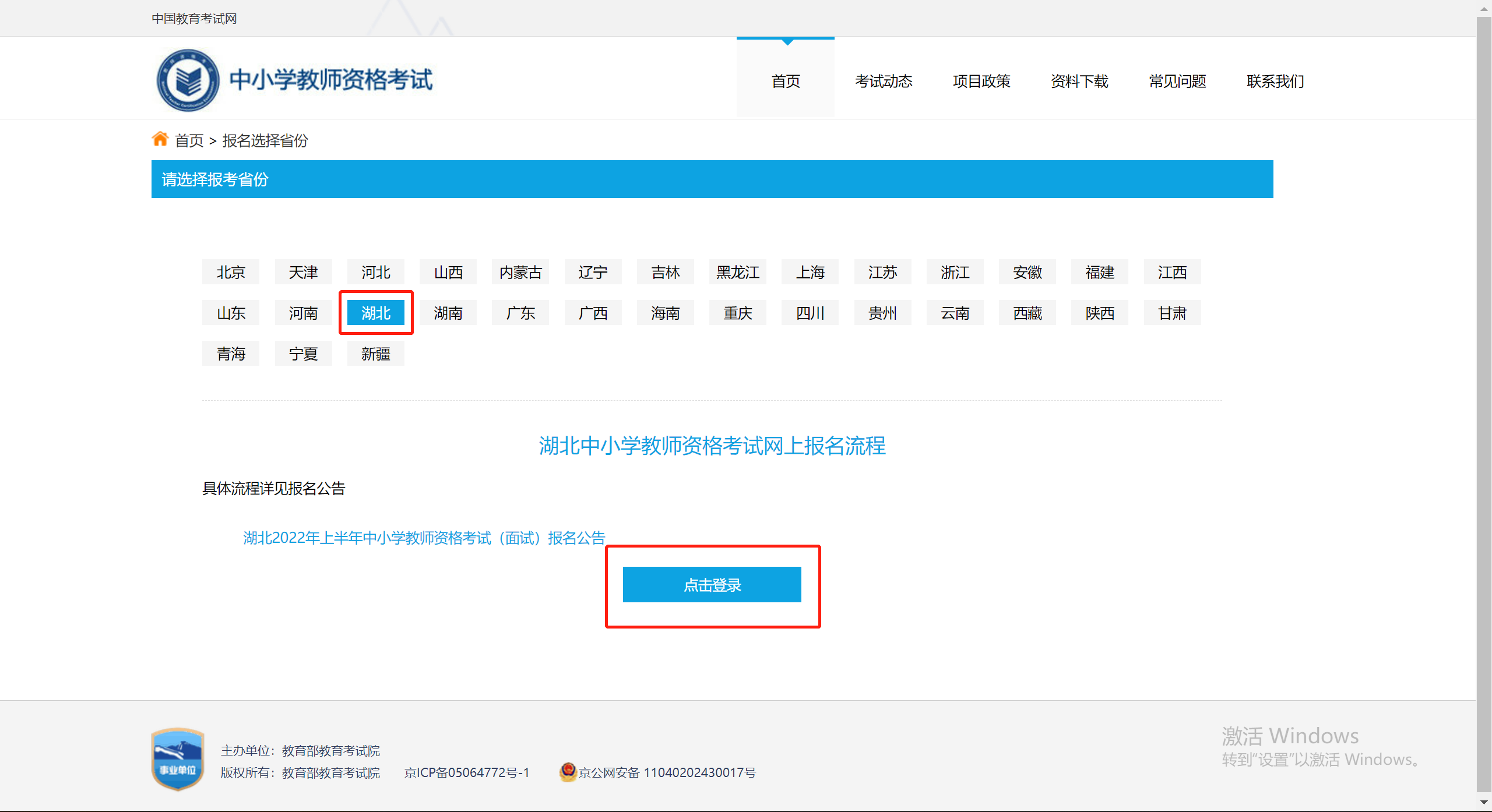Click the 首页 breadcrumb link
This screenshot has height=812, width=1492.
point(189,140)
